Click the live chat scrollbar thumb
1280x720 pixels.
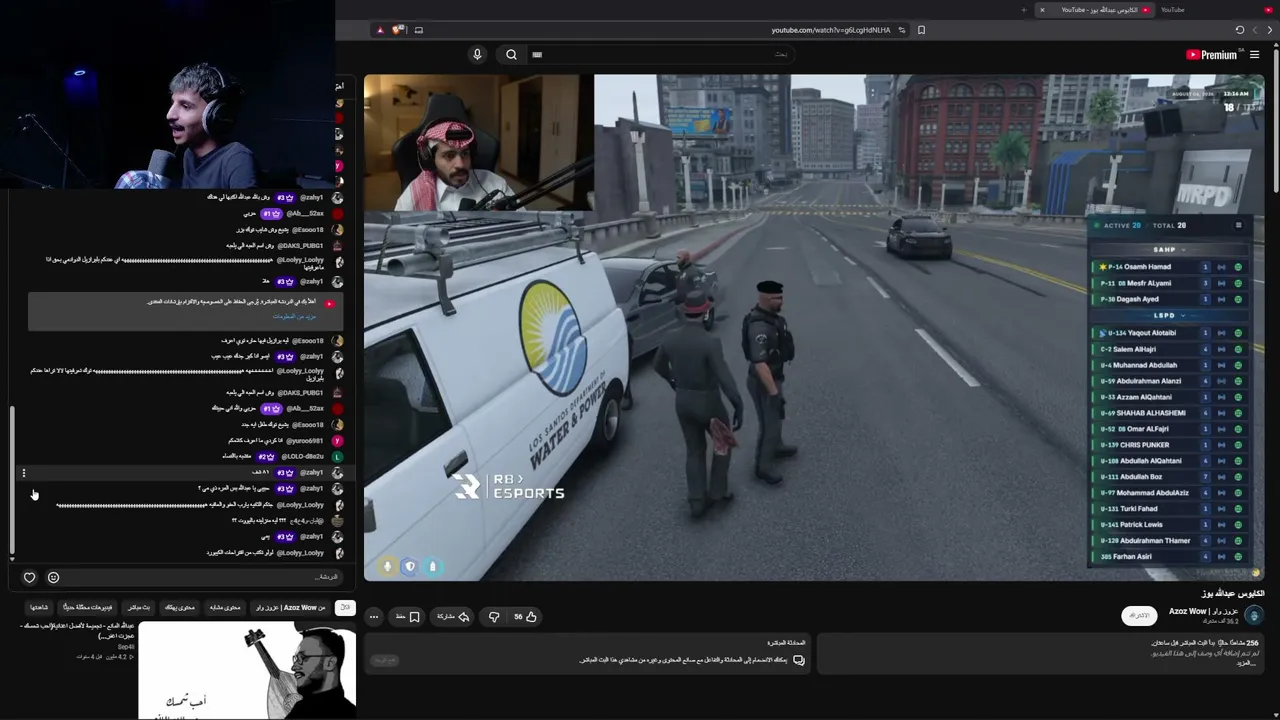[12, 482]
